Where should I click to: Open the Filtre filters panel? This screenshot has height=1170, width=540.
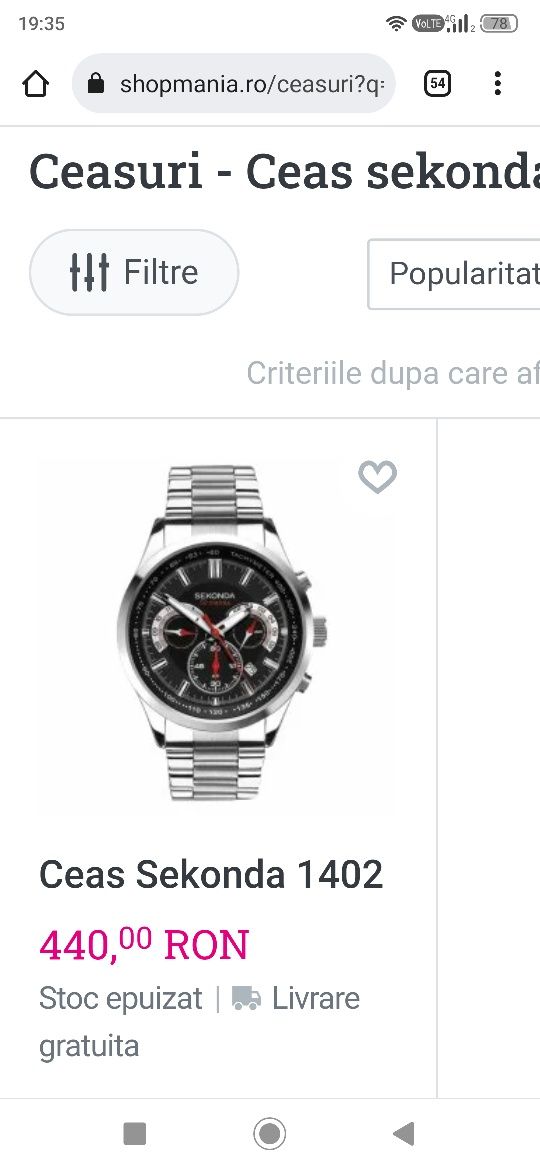pyautogui.click(x=134, y=272)
